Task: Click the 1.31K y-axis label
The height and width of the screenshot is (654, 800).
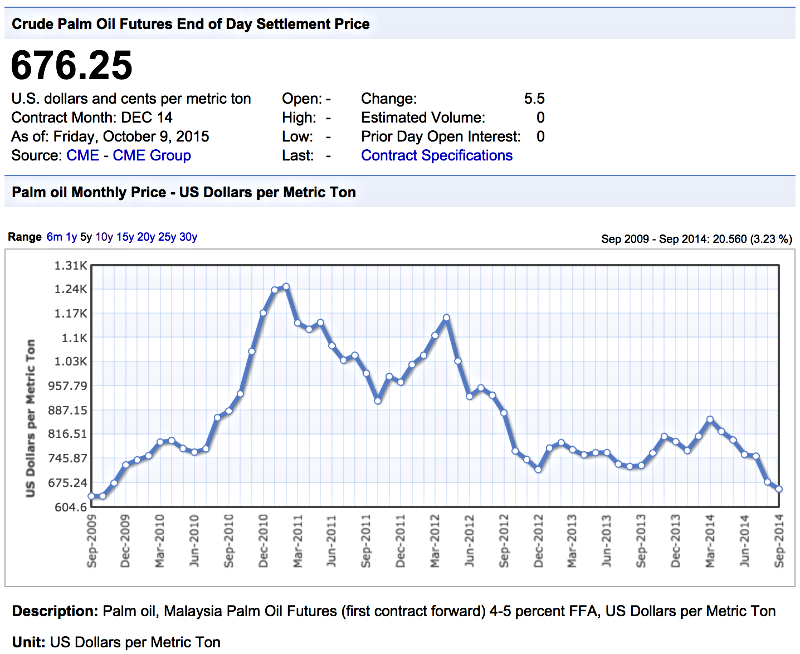Action: [x=70, y=265]
